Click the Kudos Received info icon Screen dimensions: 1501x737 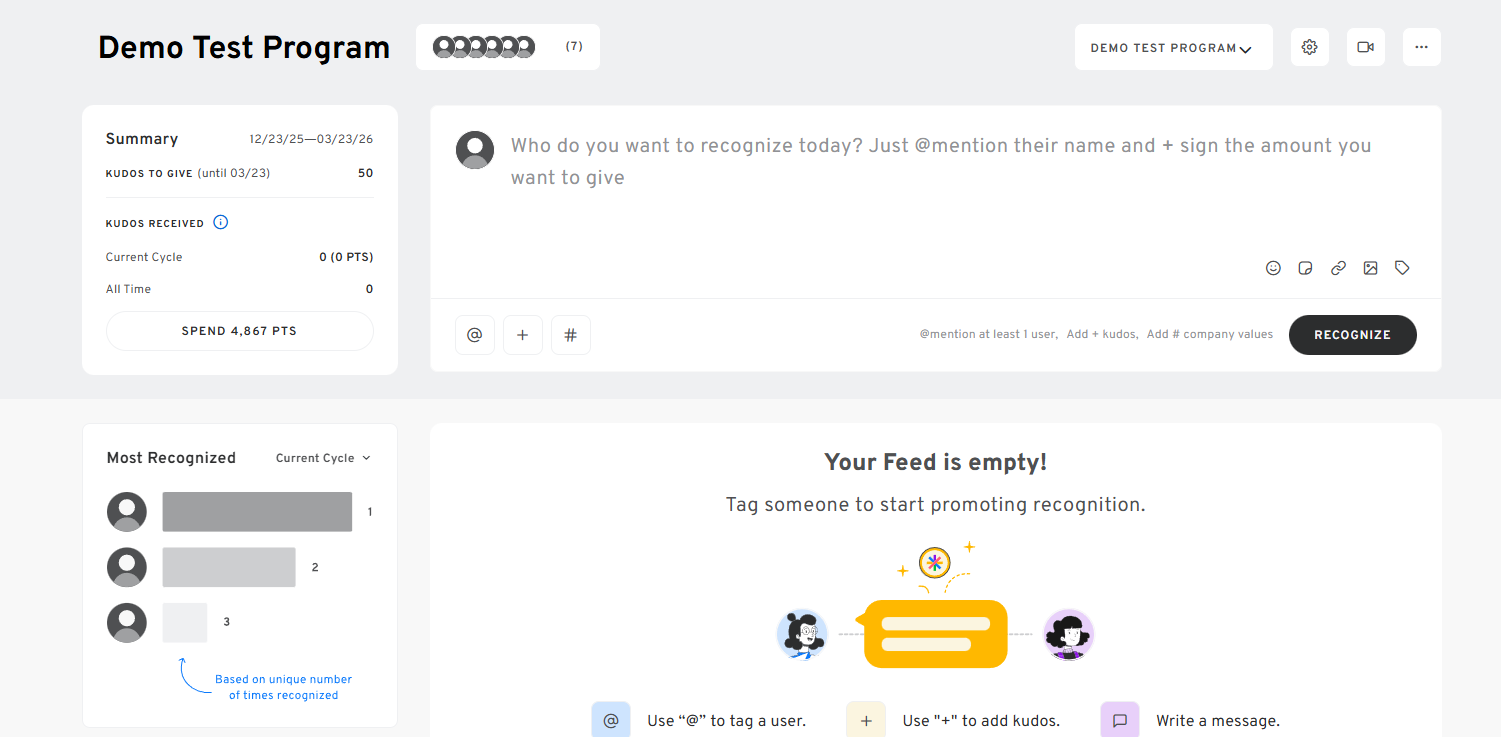[x=221, y=222]
